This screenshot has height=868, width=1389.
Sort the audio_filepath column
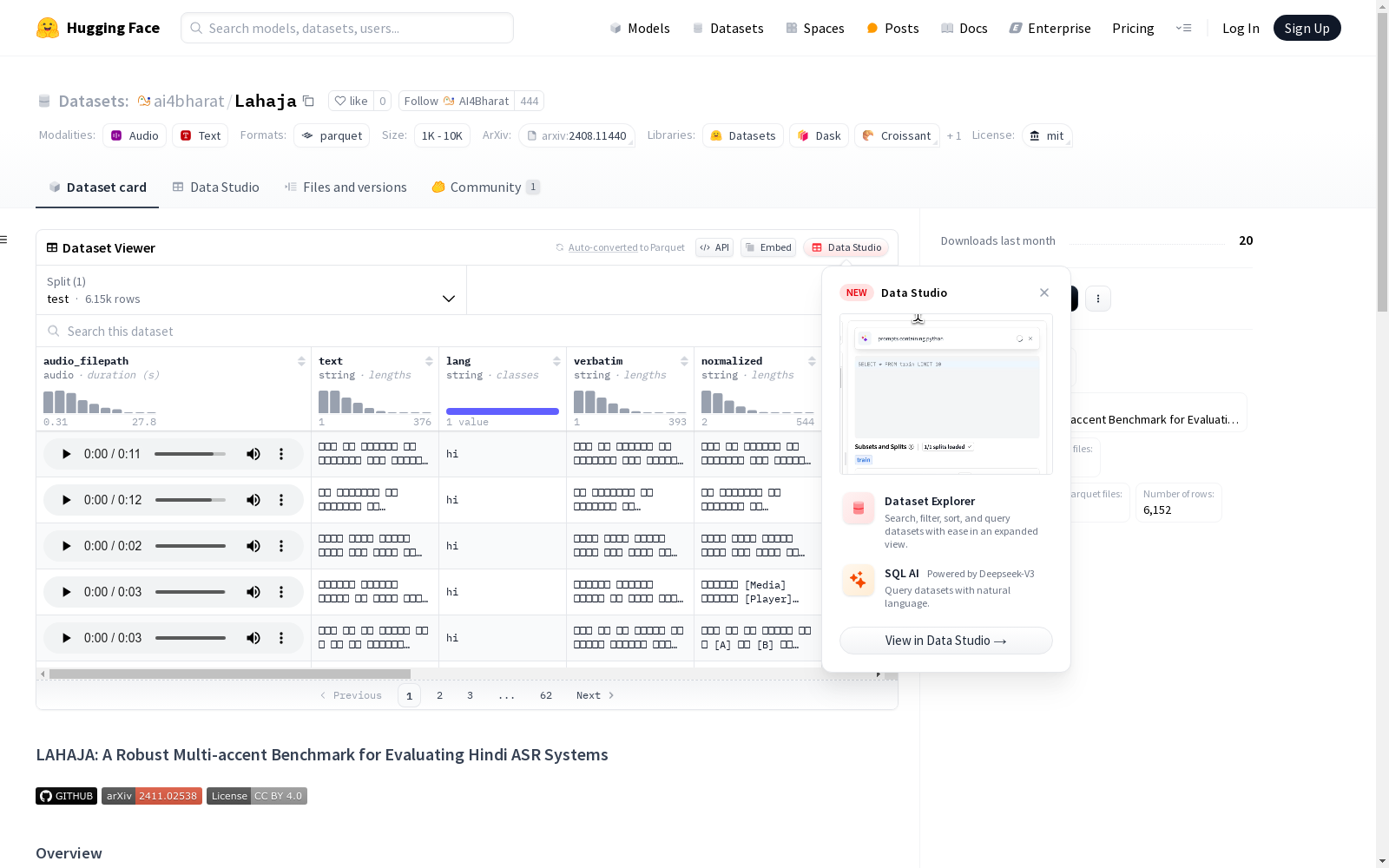(301, 361)
